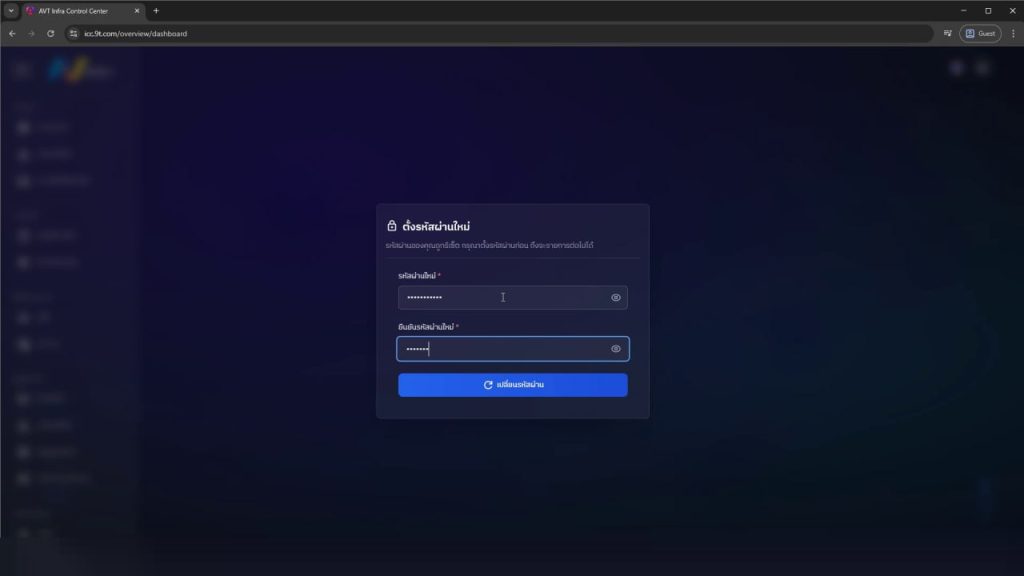View site information icon in address bar

(x=73, y=33)
